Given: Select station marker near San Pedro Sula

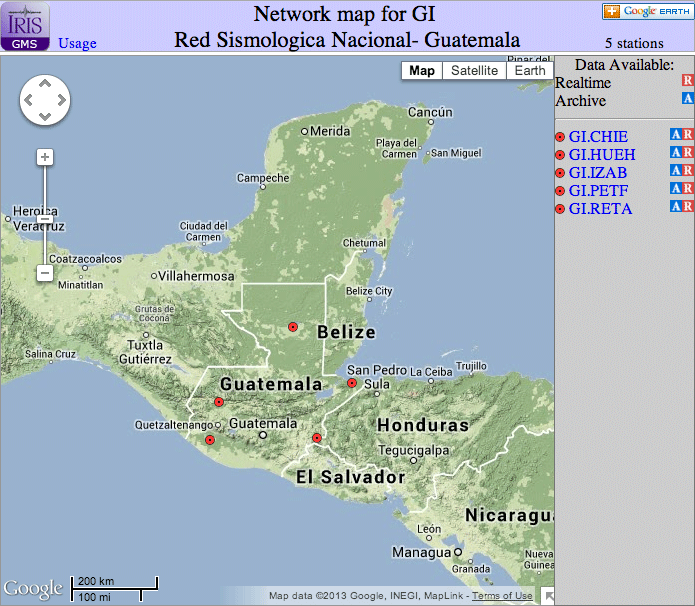Looking at the screenshot, I should click(352, 383).
